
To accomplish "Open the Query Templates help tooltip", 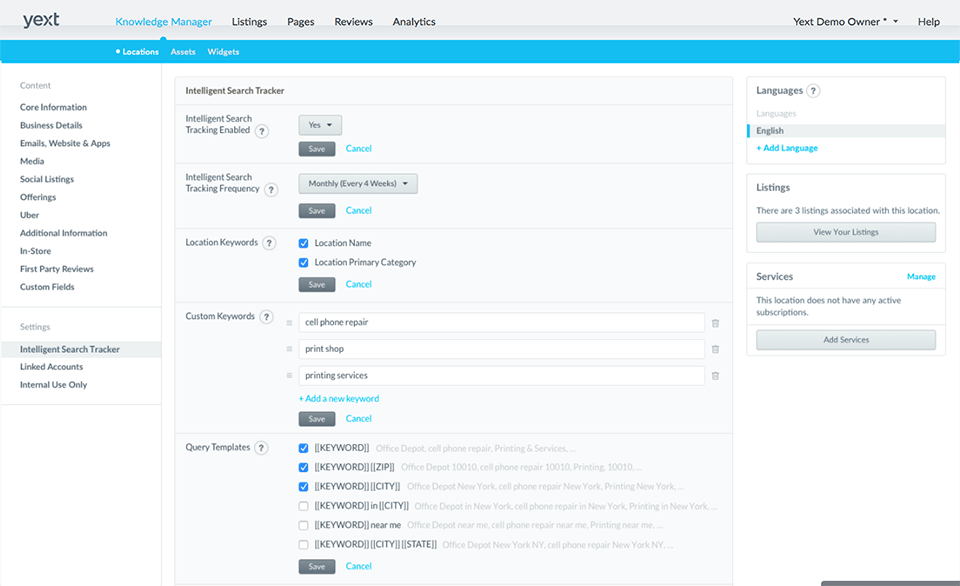I will tap(262, 448).
